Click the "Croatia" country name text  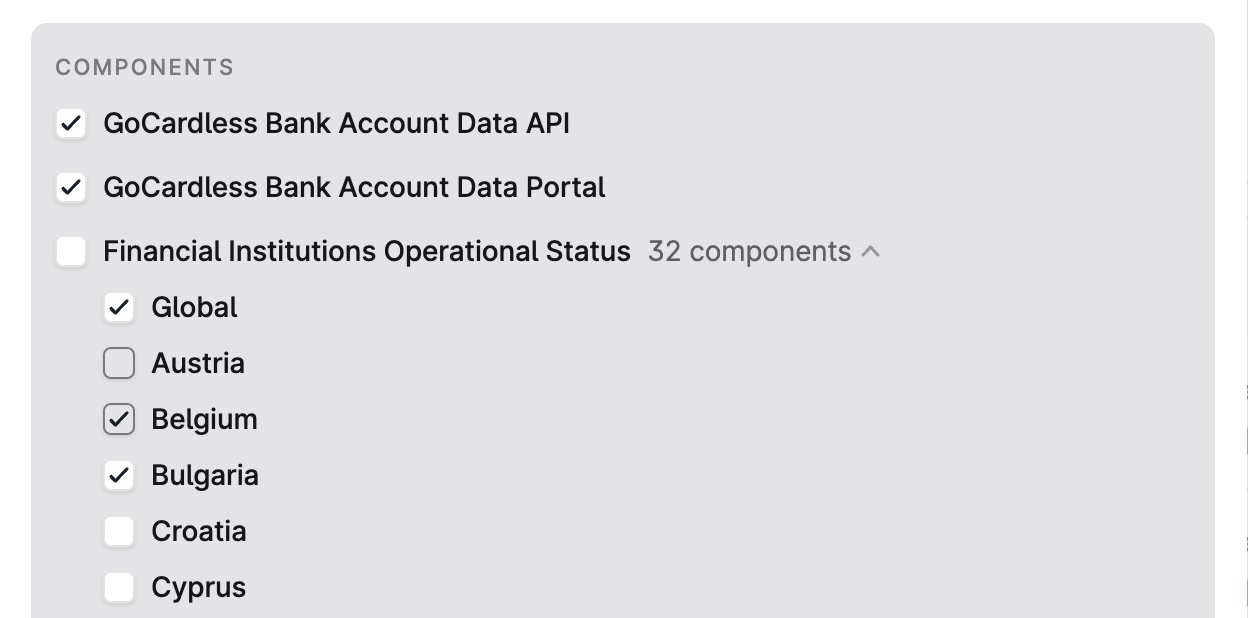(x=199, y=532)
